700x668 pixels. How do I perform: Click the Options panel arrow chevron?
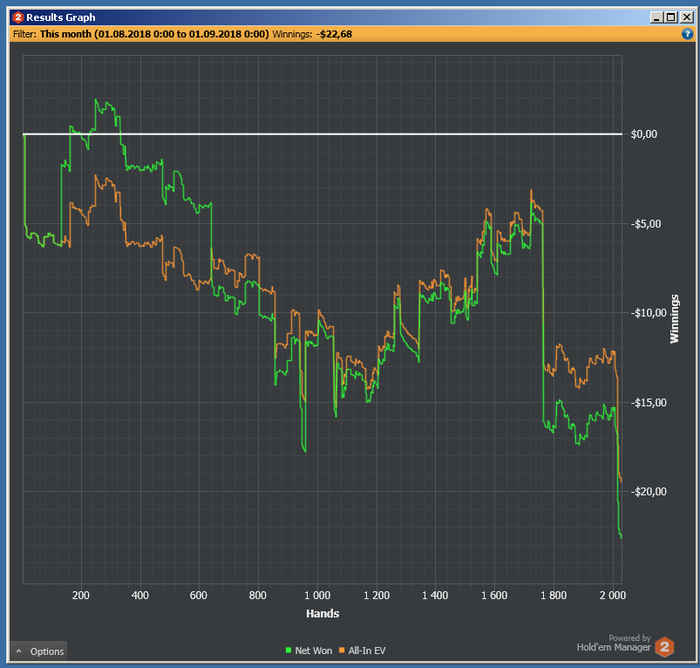pos(18,651)
